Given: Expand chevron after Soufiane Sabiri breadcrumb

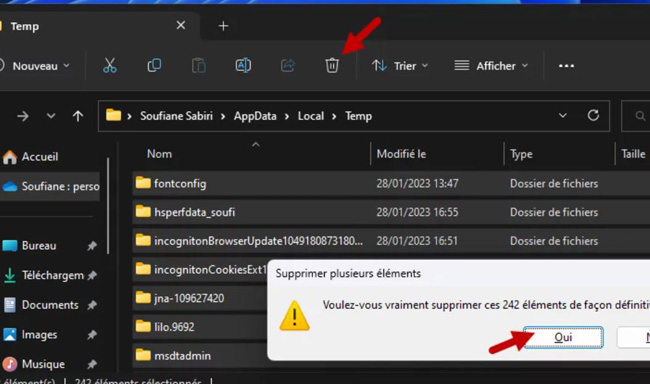Looking at the screenshot, I should point(223,117).
